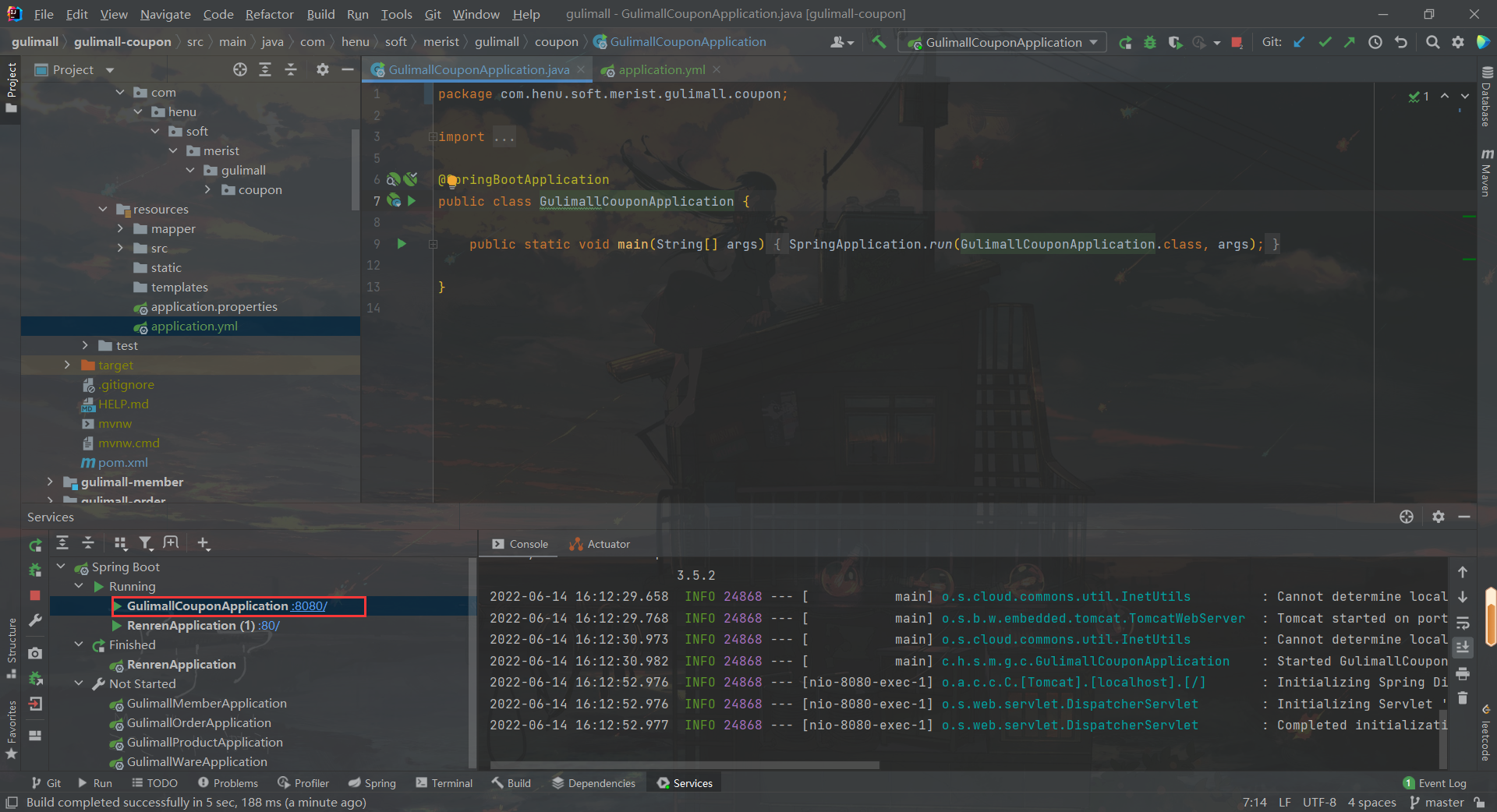Click the Git Push green arrow icon
The width and height of the screenshot is (1497, 812).
click(1350, 42)
